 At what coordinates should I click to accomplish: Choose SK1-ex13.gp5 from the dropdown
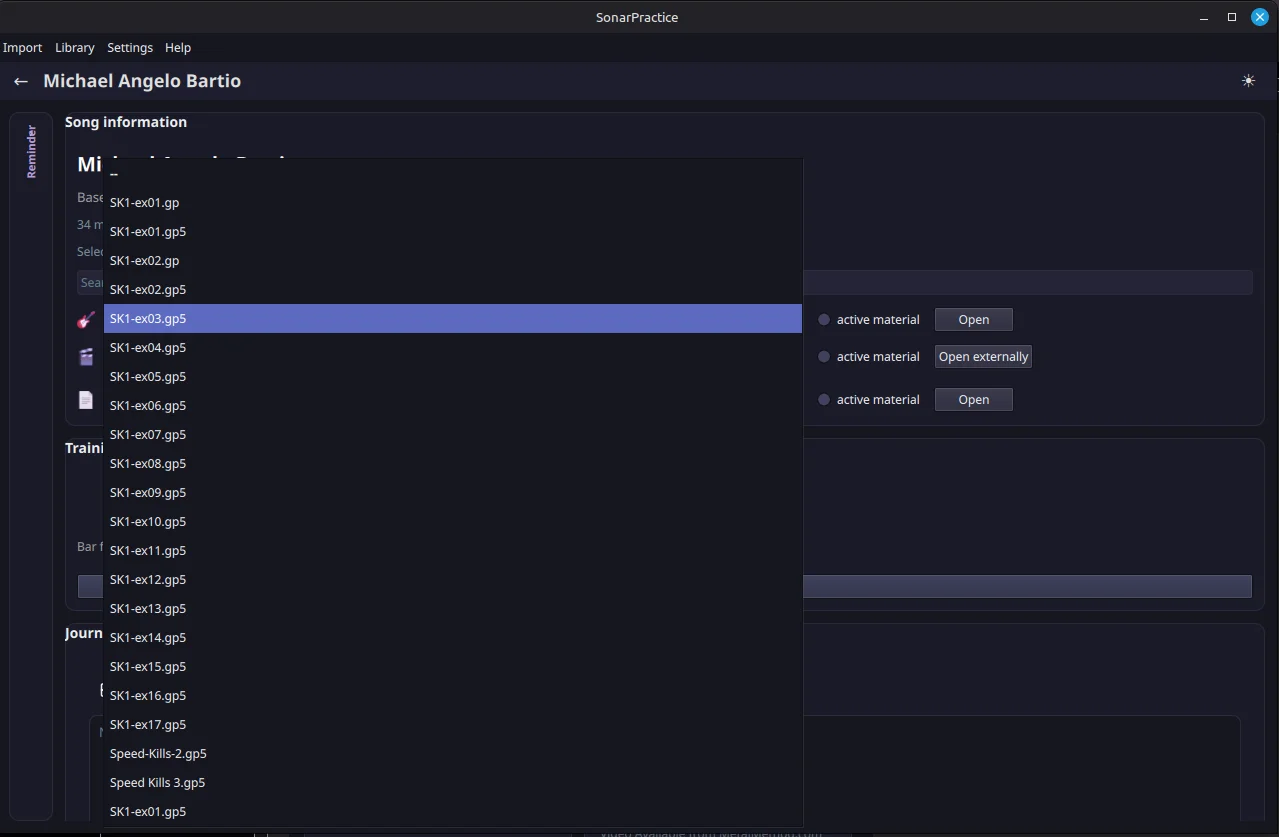(453, 609)
